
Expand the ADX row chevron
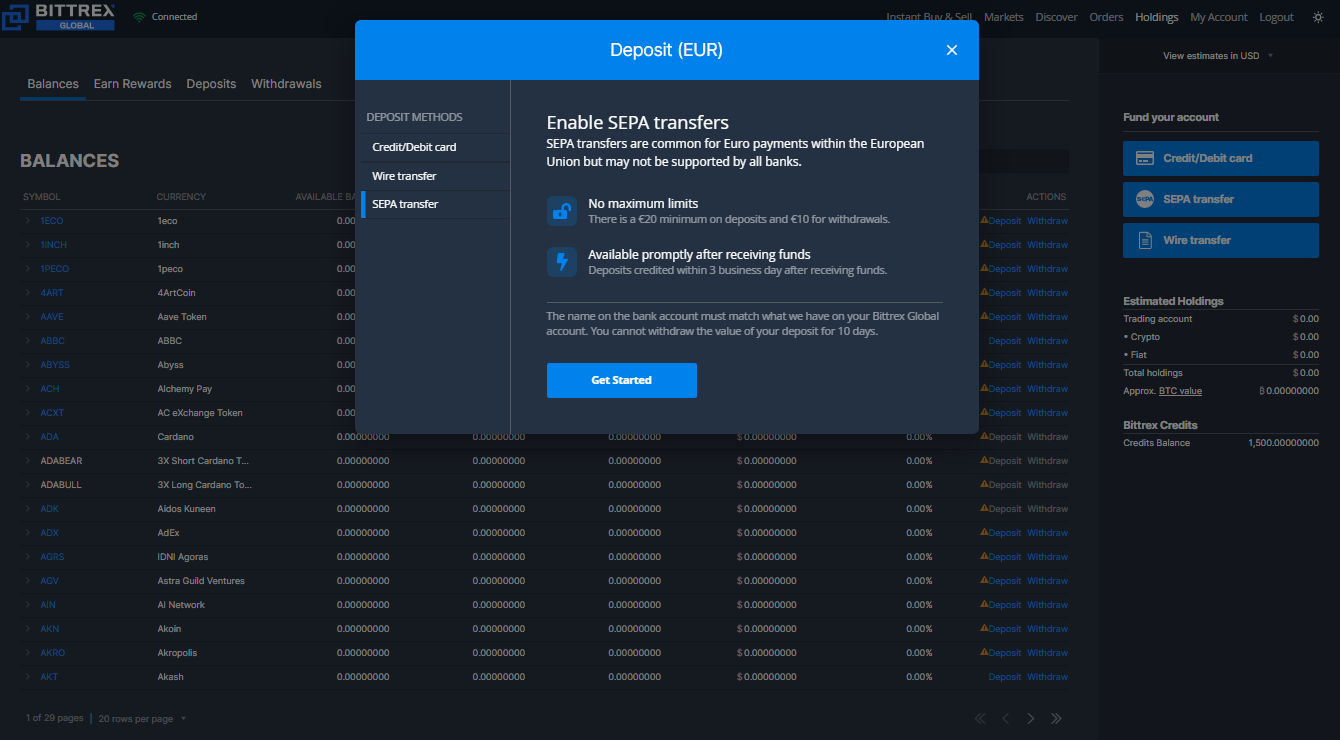click(28, 533)
